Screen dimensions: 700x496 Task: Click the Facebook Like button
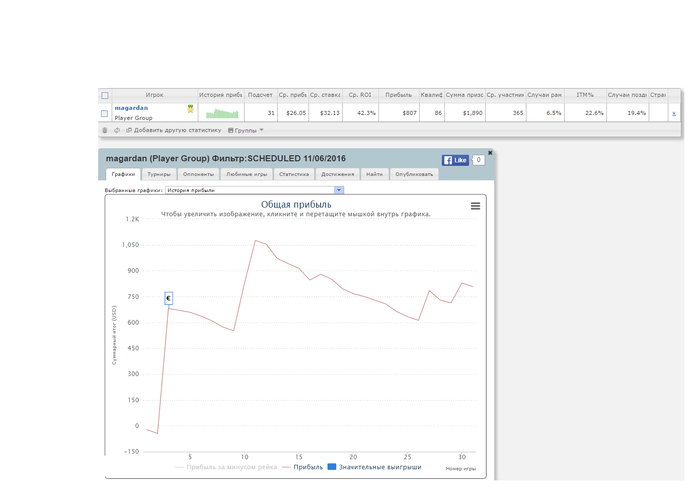(x=455, y=160)
